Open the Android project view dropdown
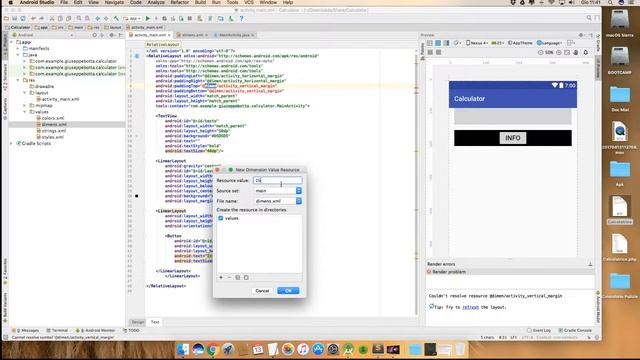This screenshot has width=640, height=360. (x=43, y=35)
